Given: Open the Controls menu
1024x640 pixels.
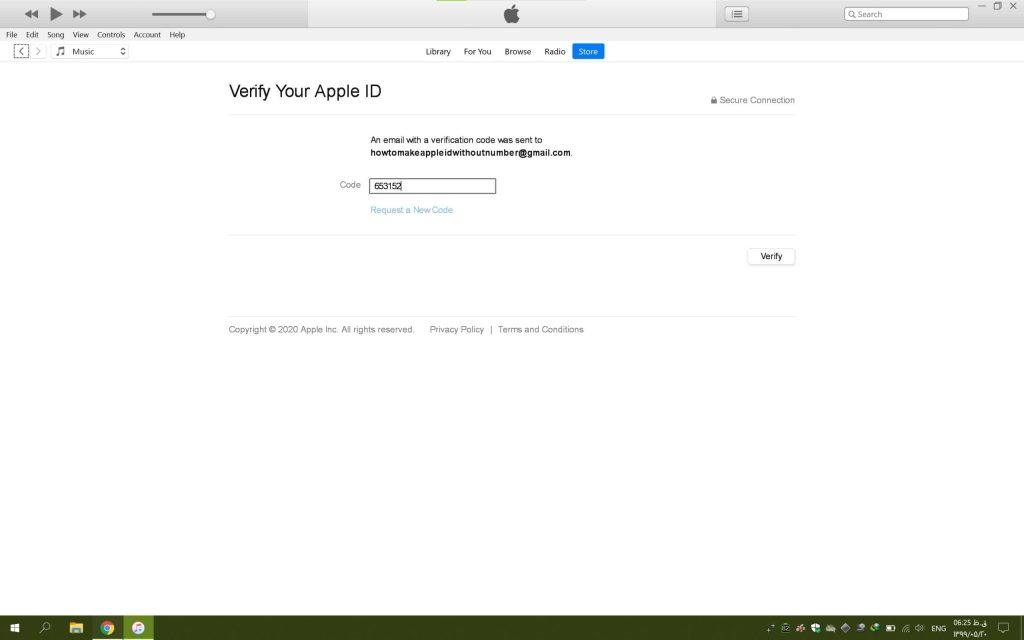Looking at the screenshot, I should click(111, 35).
